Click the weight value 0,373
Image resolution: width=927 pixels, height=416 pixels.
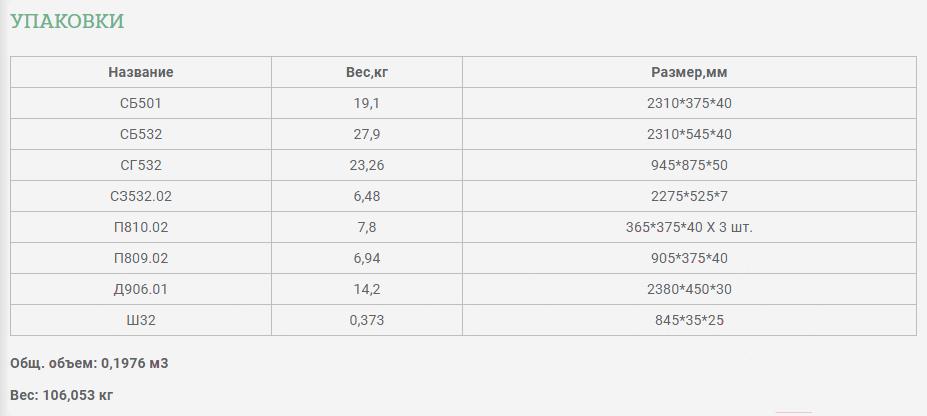click(367, 320)
